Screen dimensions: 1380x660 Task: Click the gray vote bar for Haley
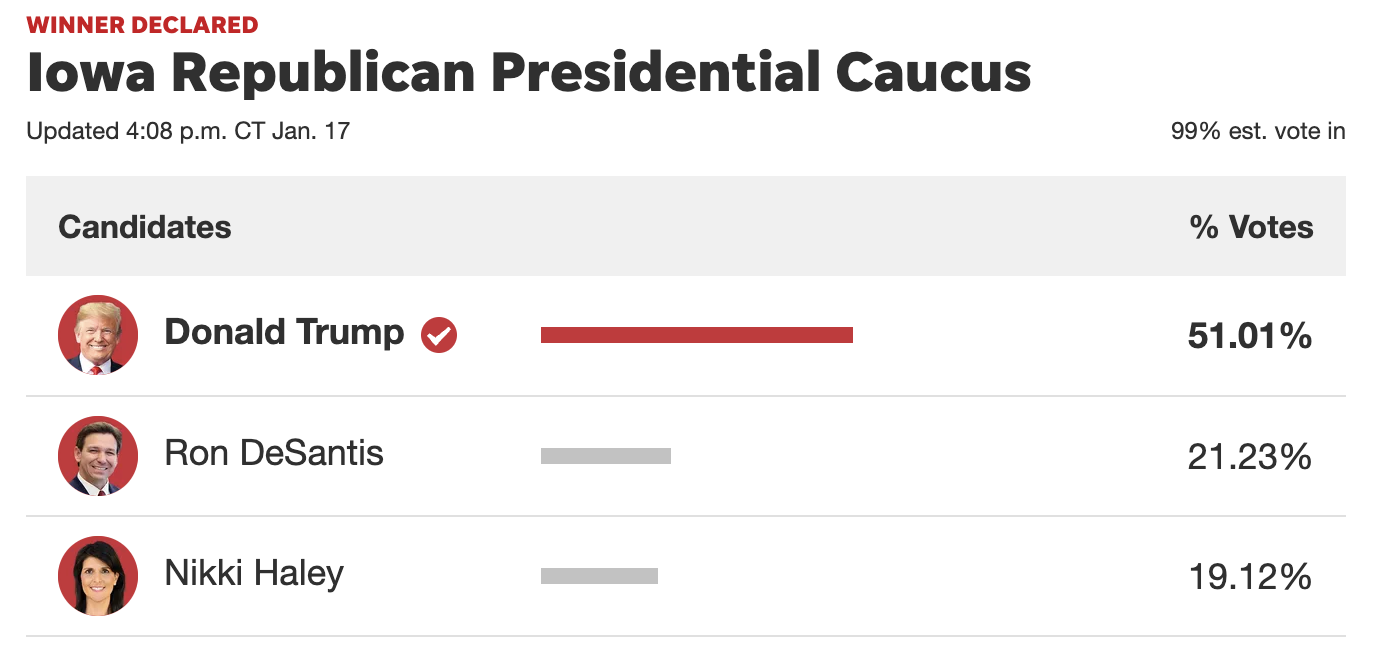tap(599, 576)
